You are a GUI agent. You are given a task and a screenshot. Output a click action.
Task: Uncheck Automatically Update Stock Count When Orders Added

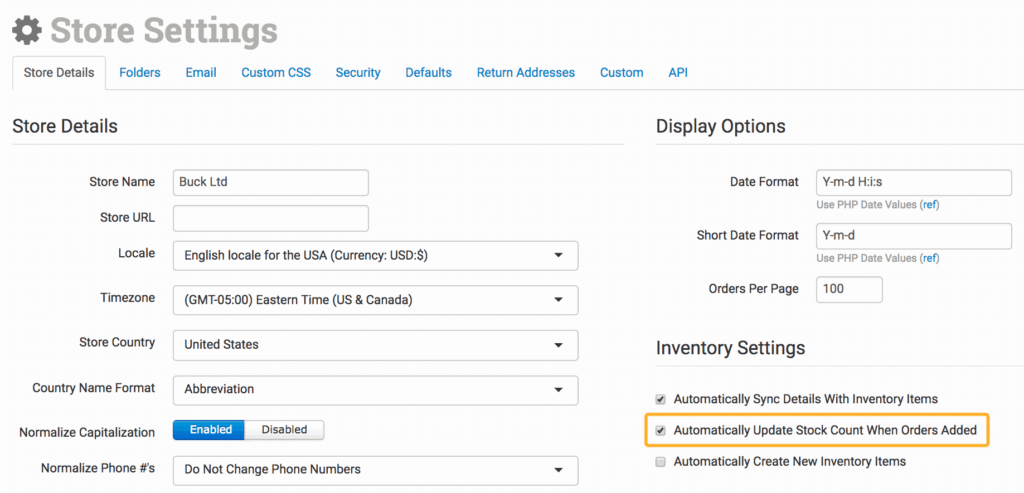pos(660,431)
